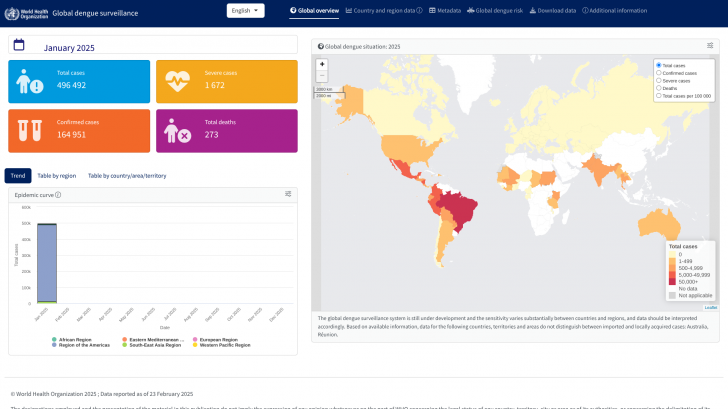
Task: Open epidemic curve chart options menu
Action: click(x=288, y=194)
